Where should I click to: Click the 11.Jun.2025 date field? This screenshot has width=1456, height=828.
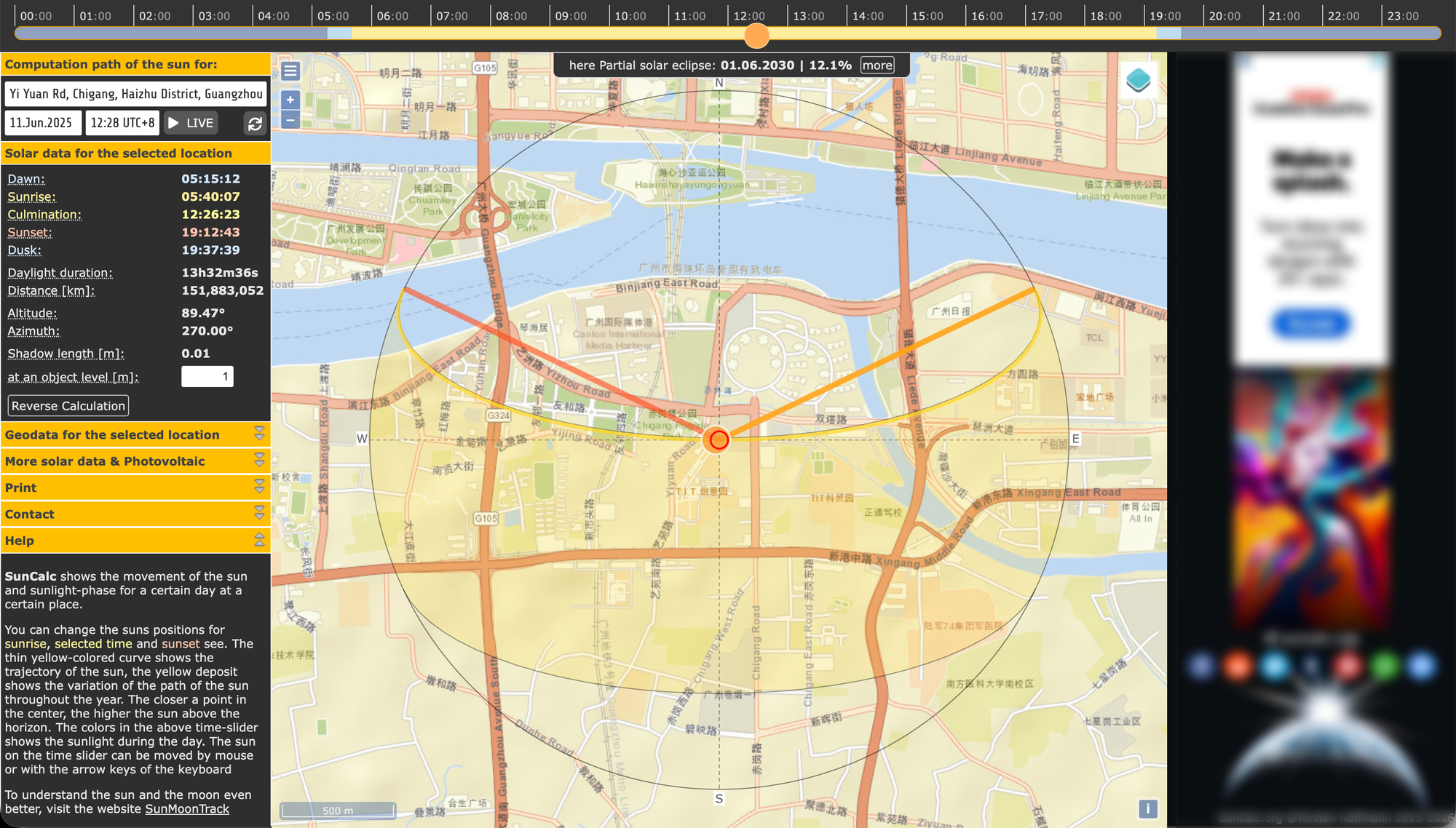pos(42,123)
